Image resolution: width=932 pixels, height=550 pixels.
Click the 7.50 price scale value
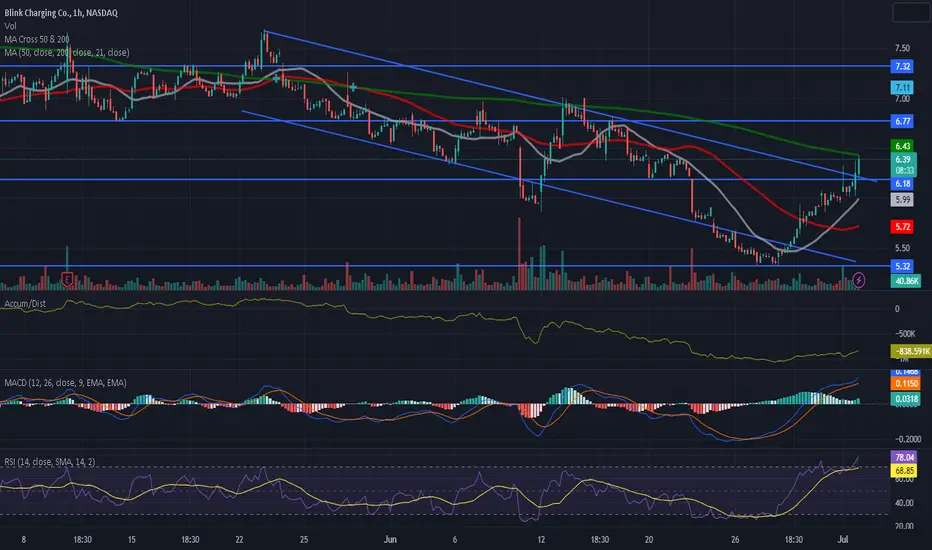(902, 49)
